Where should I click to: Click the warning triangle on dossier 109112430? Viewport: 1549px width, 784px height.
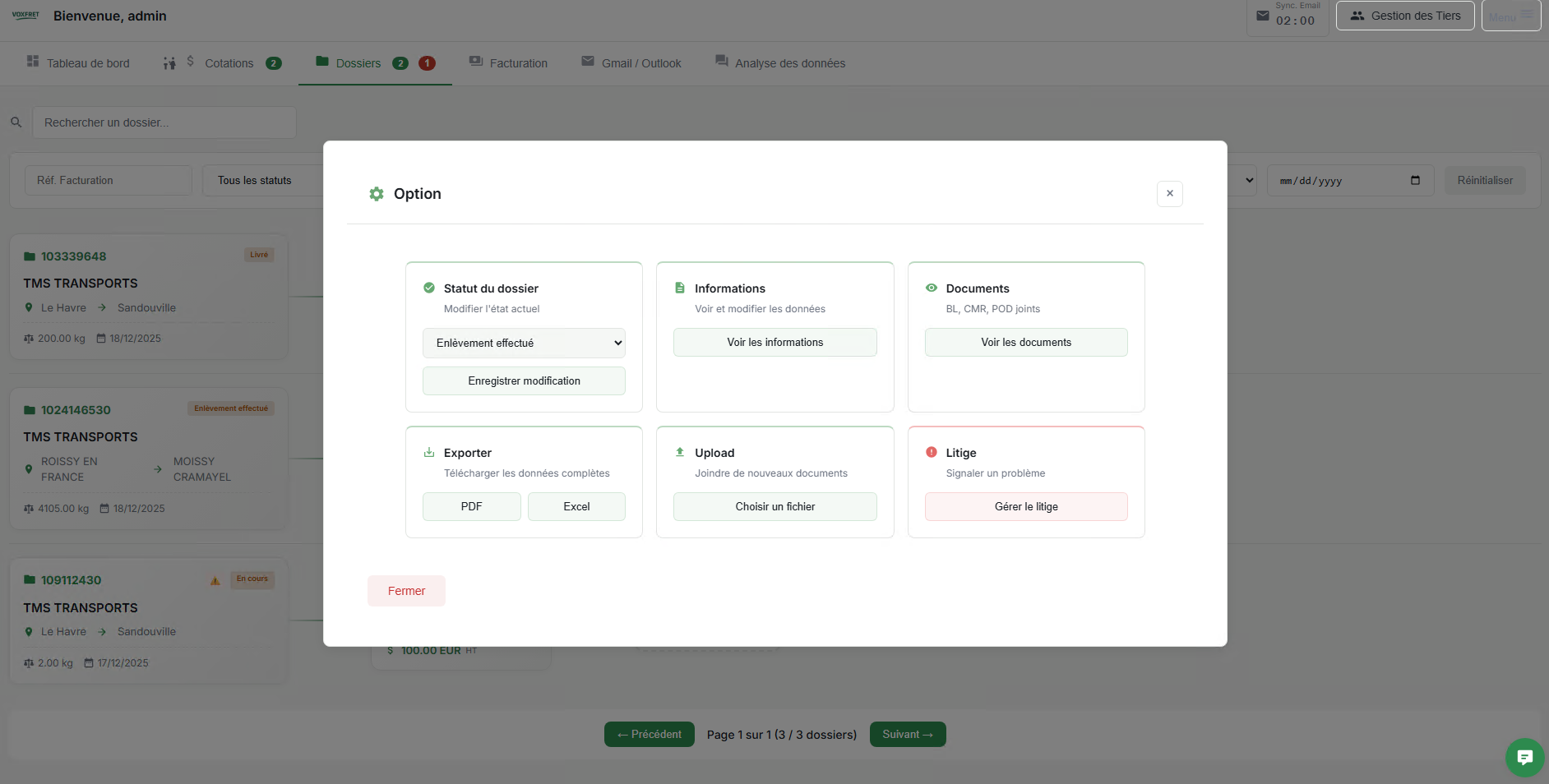click(x=215, y=580)
